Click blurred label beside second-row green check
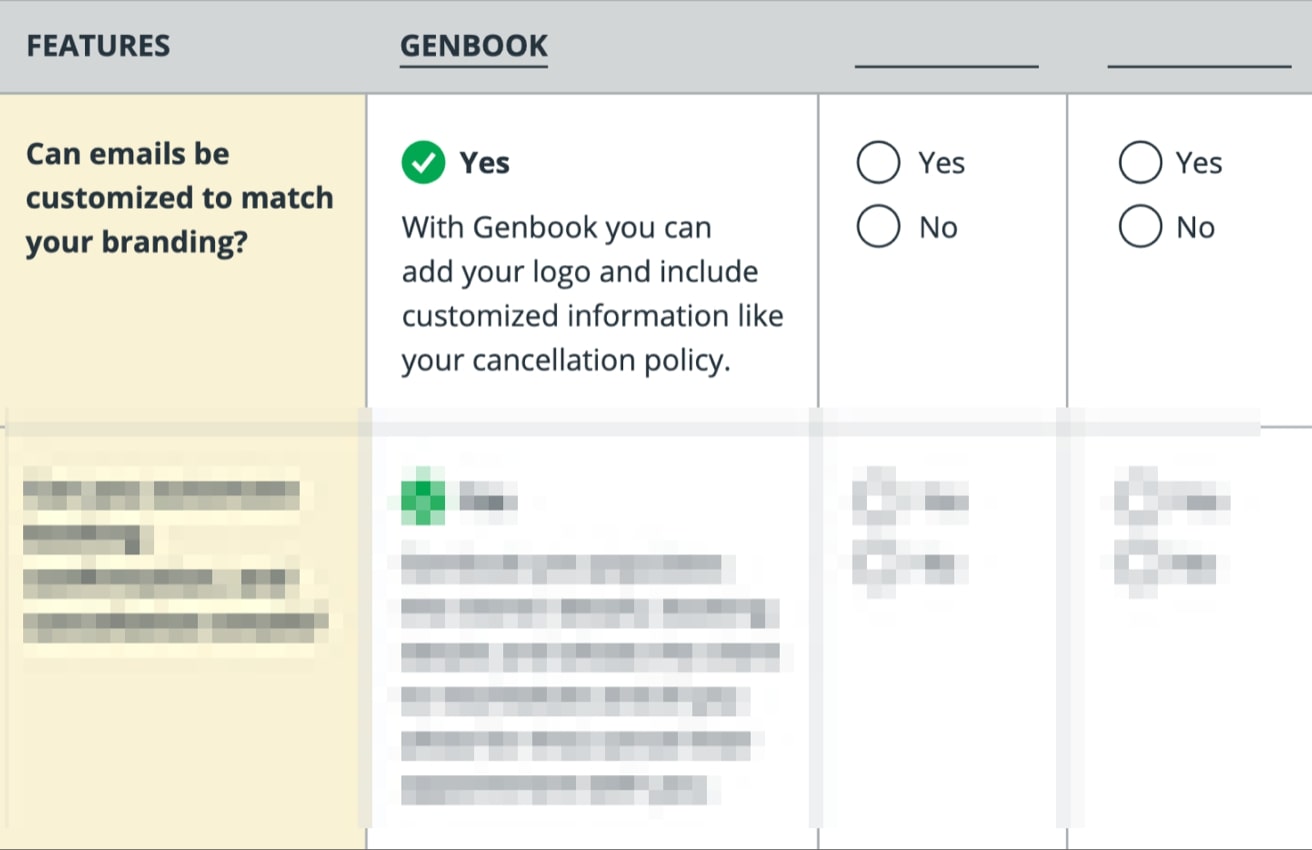 tap(488, 499)
